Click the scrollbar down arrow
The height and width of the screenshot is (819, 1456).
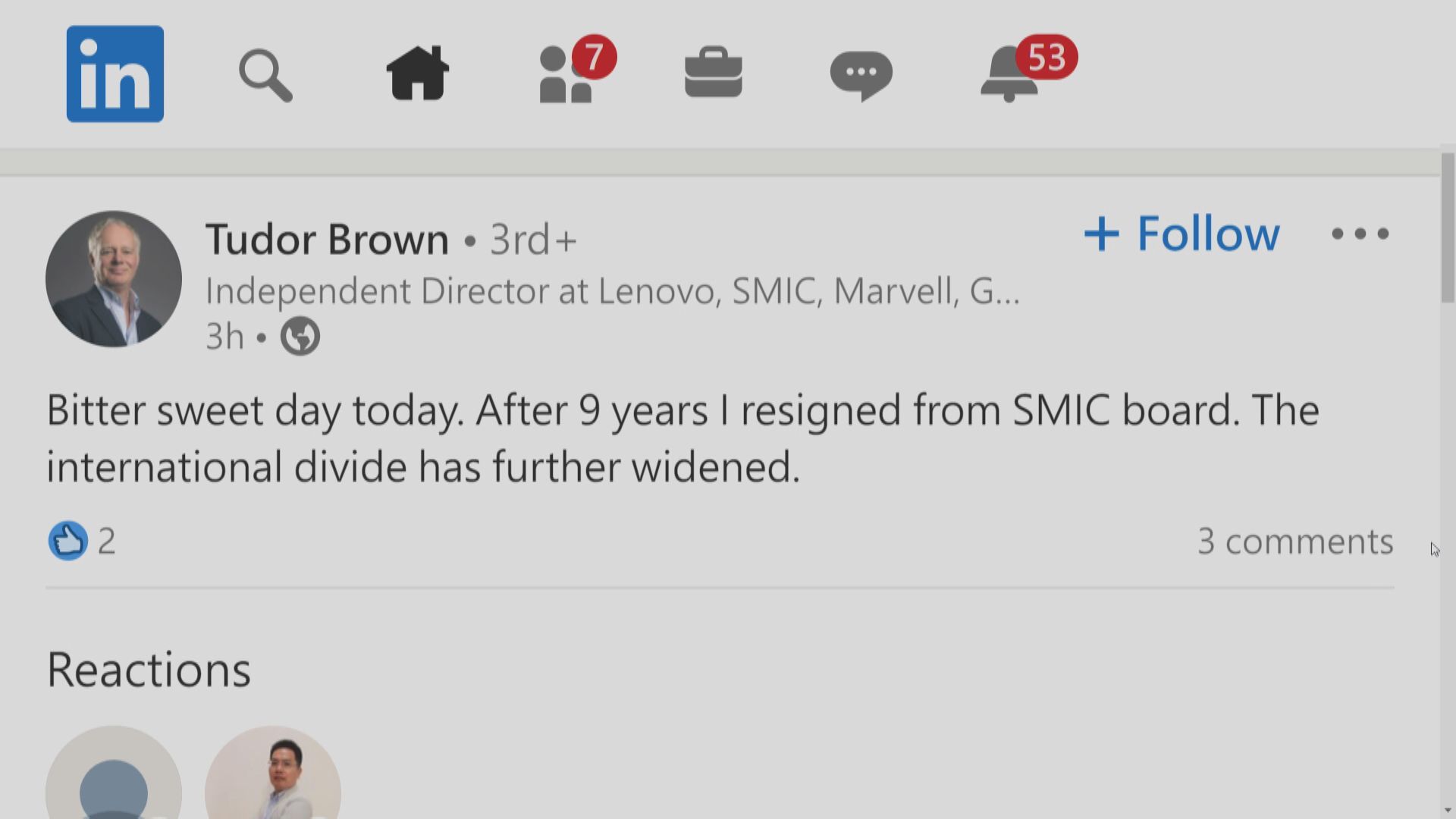pyautogui.click(x=1448, y=810)
